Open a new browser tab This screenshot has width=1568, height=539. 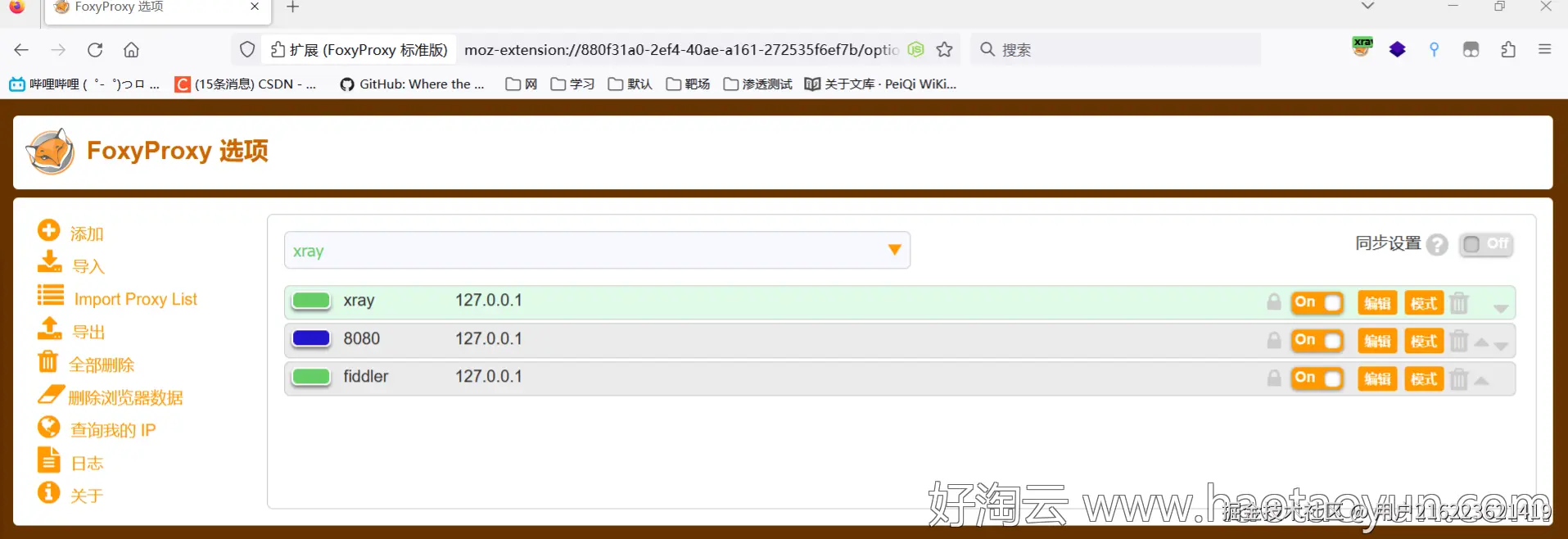point(293,7)
